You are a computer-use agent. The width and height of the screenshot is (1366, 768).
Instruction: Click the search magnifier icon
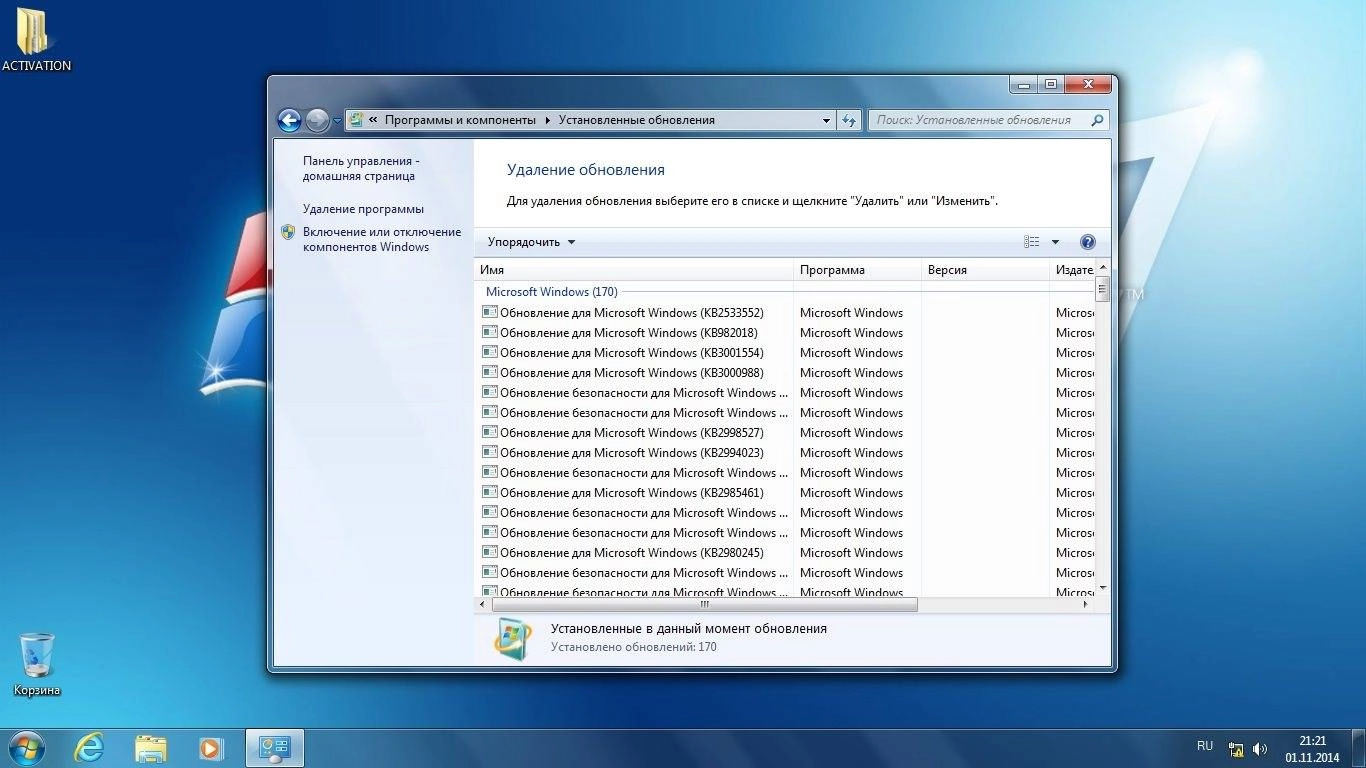(1098, 120)
